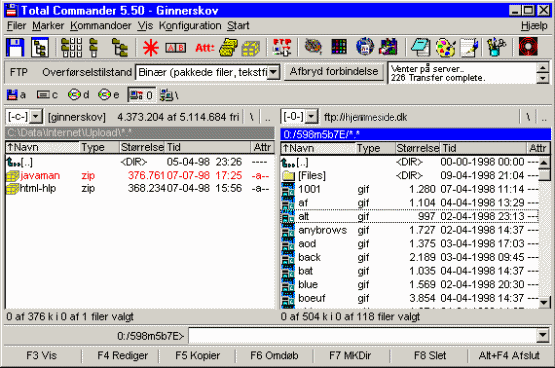Switch to CD drive d
Screen dimensions: 555x368
(78, 95)
